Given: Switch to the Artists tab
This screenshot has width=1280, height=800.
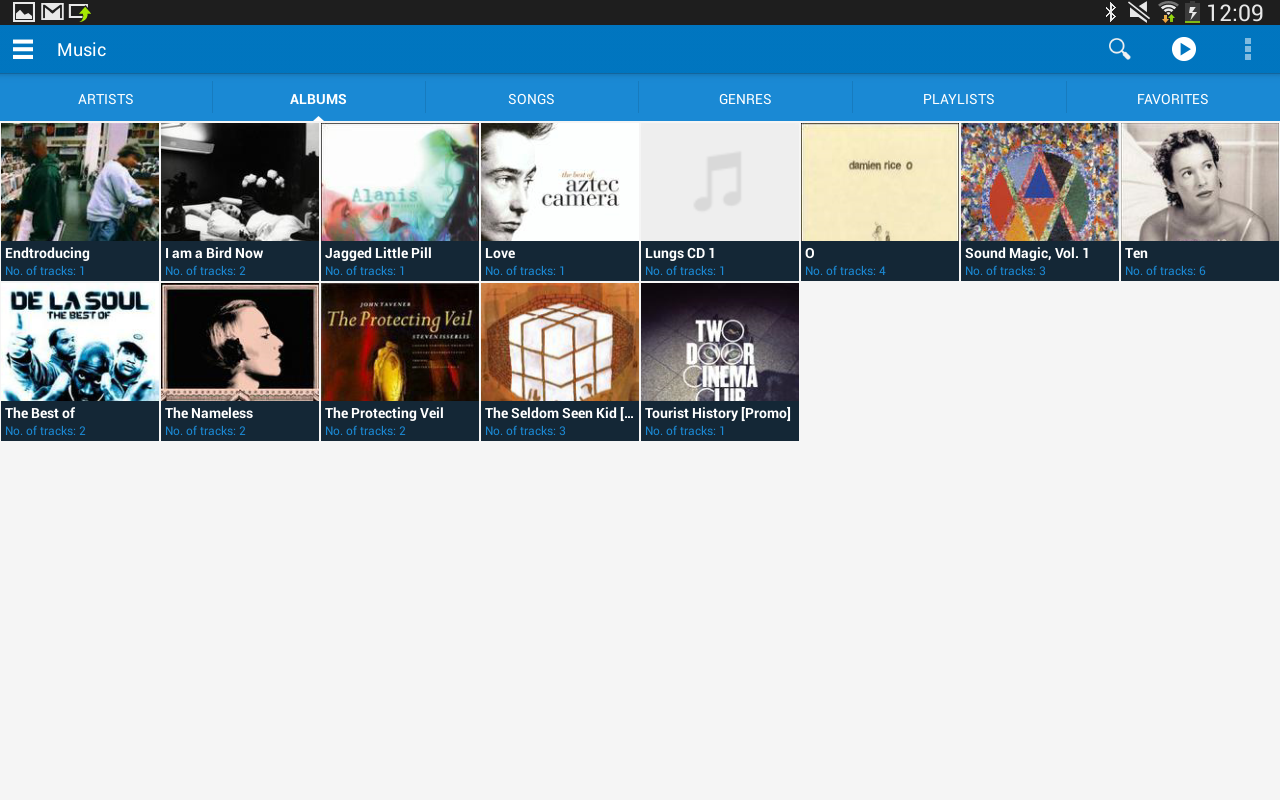Looking at the screenshot, I should click(106, 99).
